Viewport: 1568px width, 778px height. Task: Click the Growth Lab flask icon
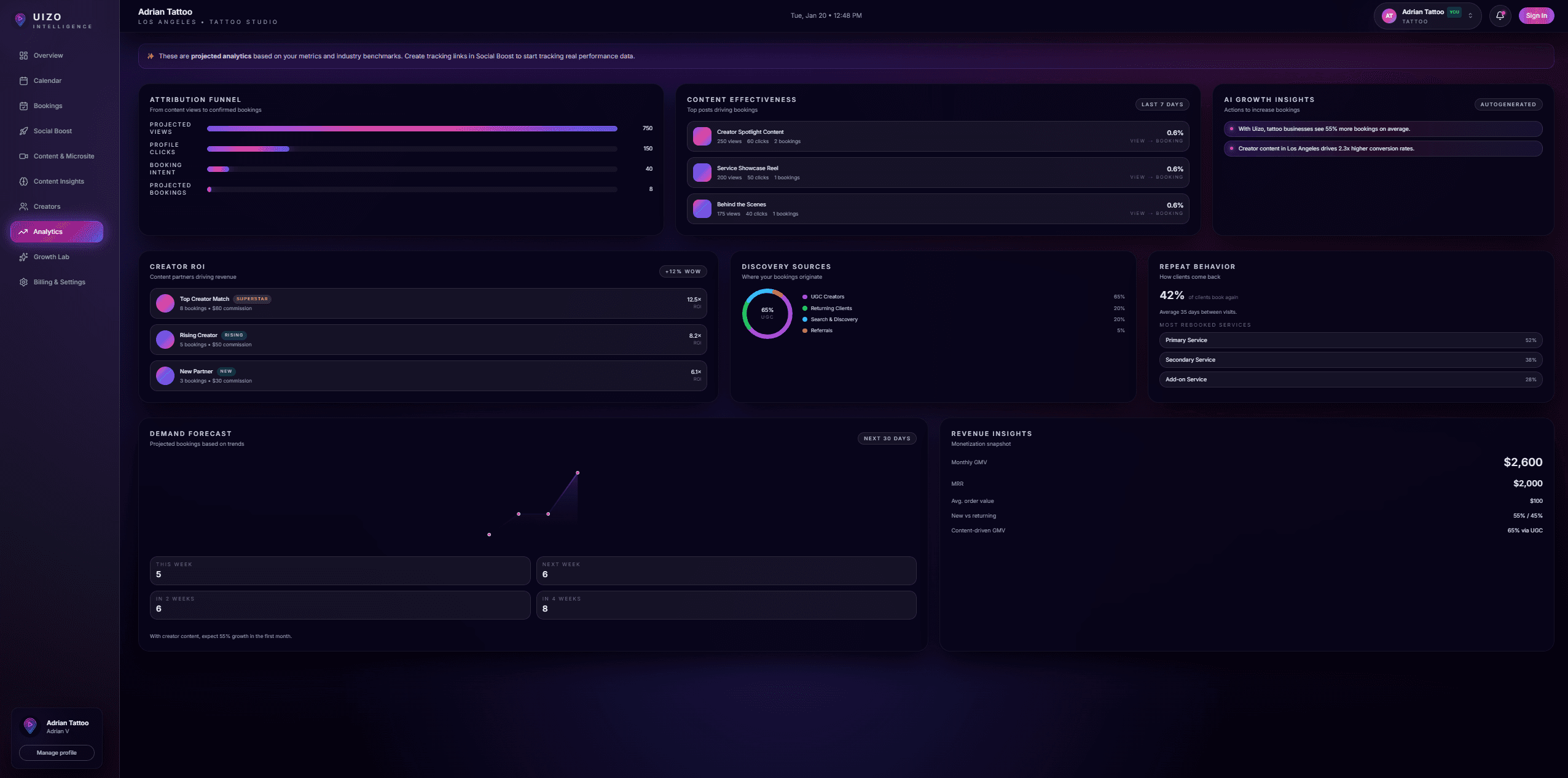(x=25, y=257)
